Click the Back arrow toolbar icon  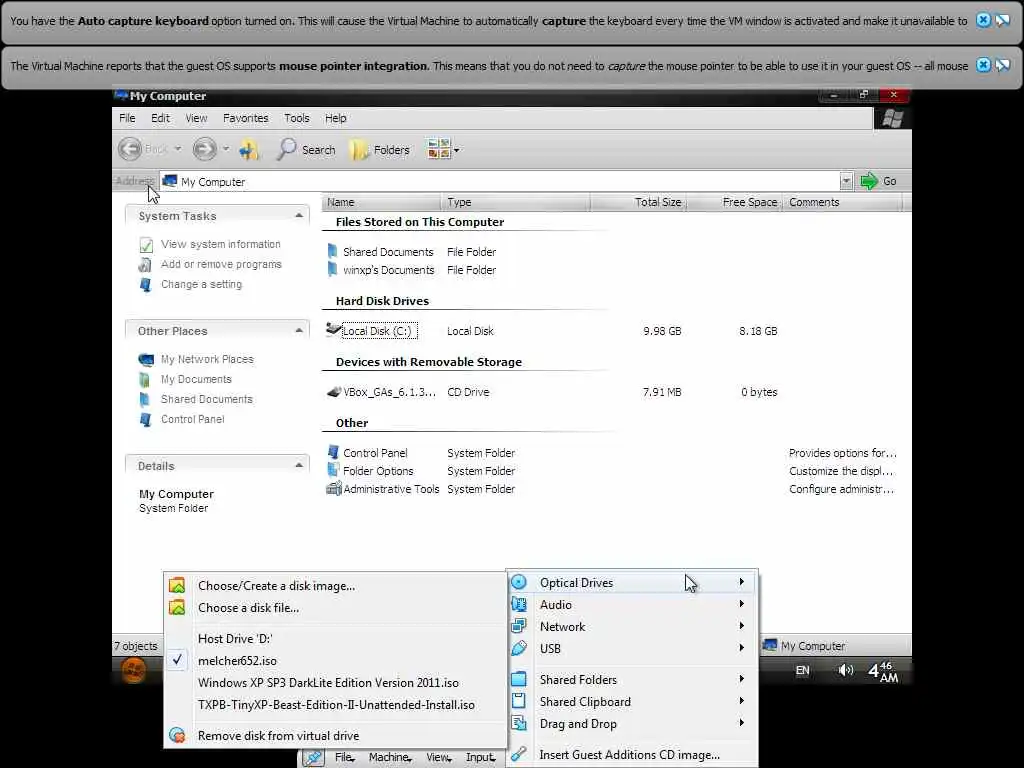(x=130, y=149)
